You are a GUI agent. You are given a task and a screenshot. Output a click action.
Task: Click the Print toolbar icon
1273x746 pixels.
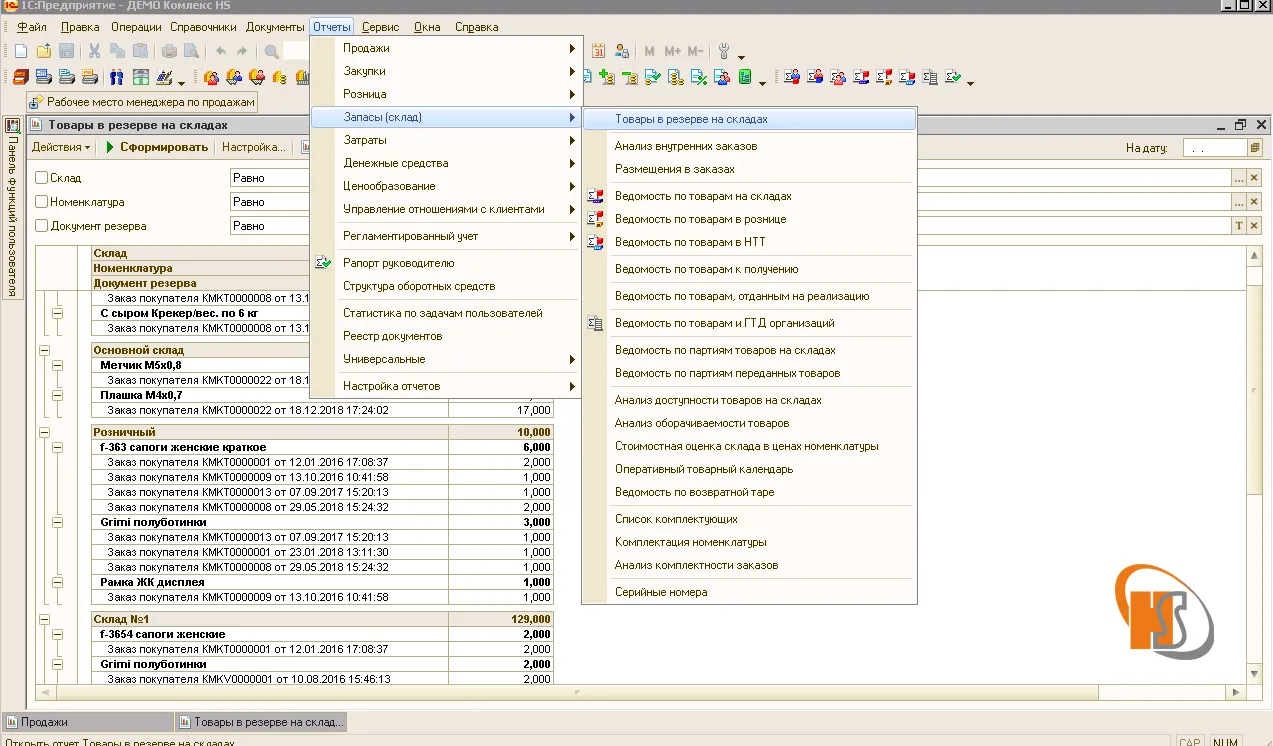coord(169,51)
